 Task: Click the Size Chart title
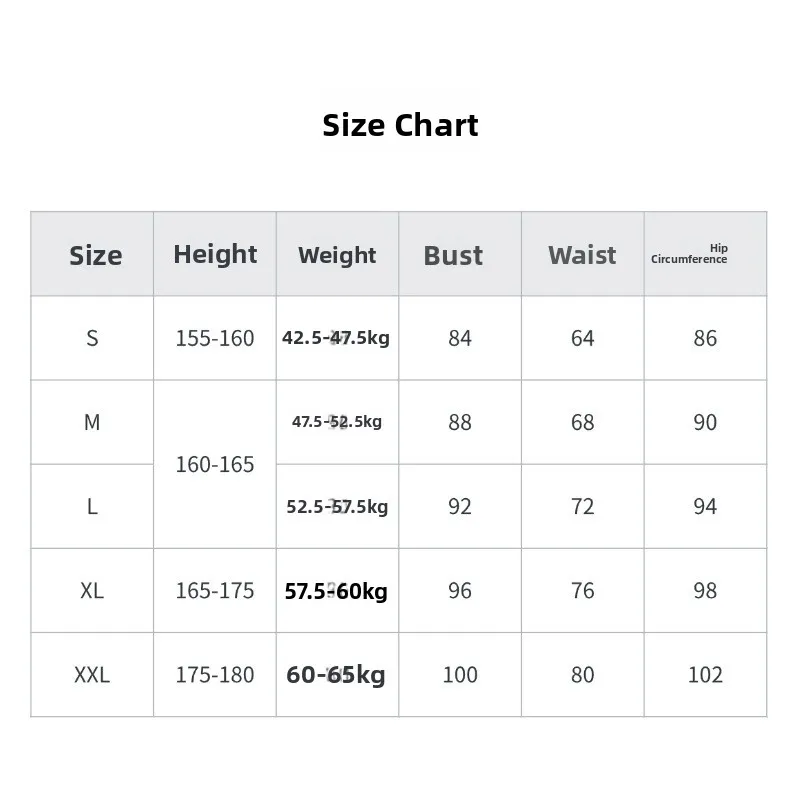click(400, 125)
